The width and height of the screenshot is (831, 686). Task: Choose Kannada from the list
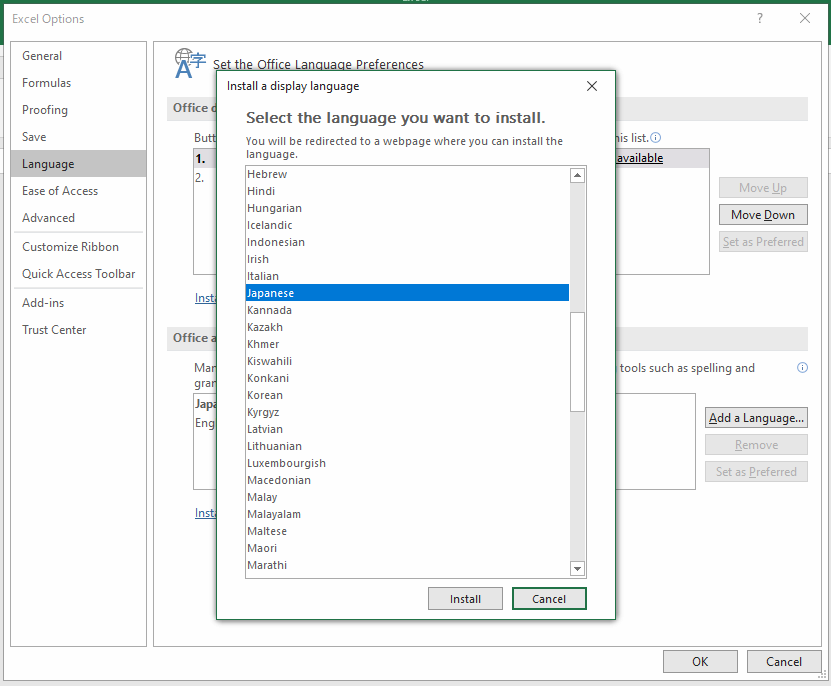[x=407, y=310]
